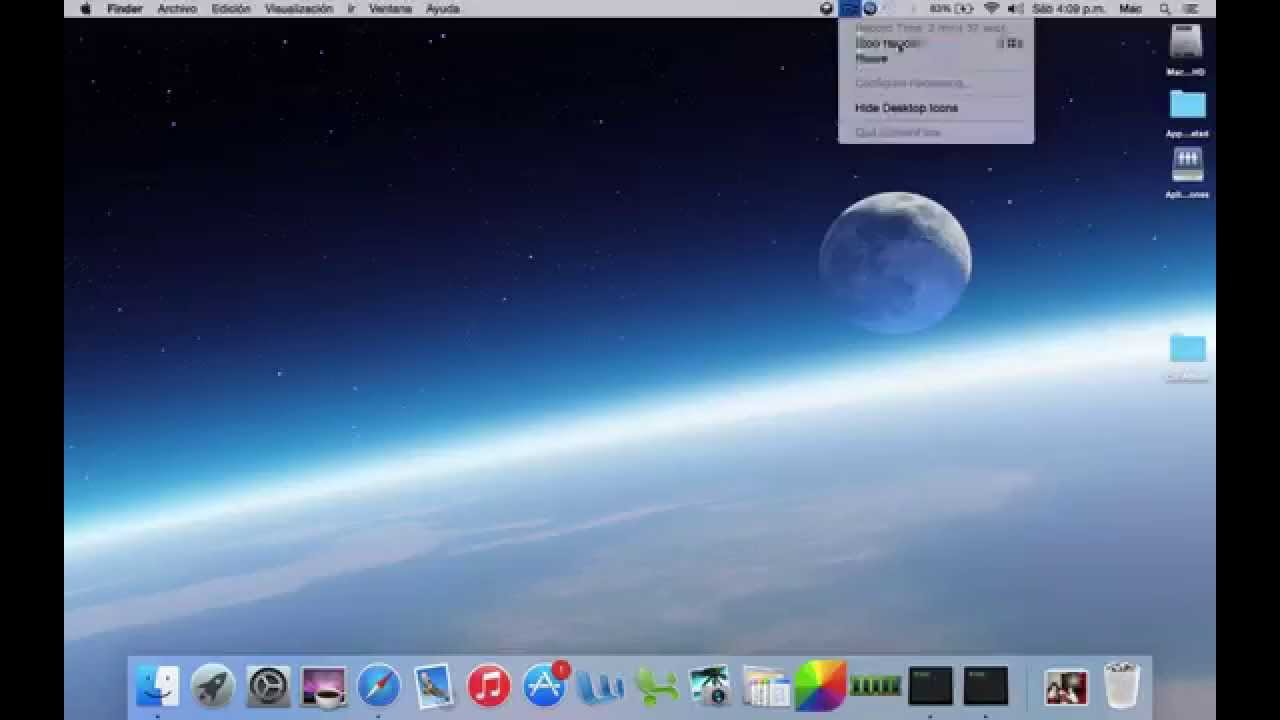
Task: Open the Apple menu
Action: click(x=85, y=8)
